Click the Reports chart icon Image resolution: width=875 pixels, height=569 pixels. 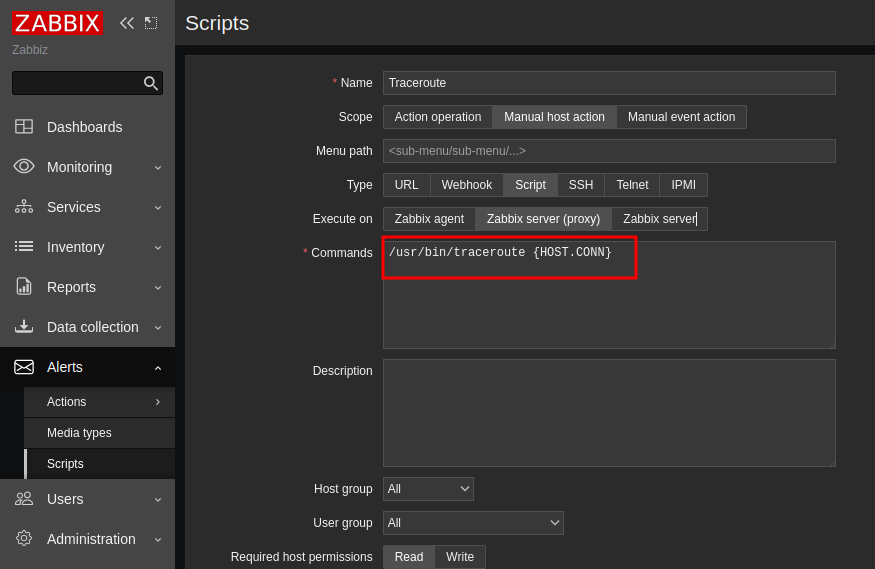(x=24, y=287)
